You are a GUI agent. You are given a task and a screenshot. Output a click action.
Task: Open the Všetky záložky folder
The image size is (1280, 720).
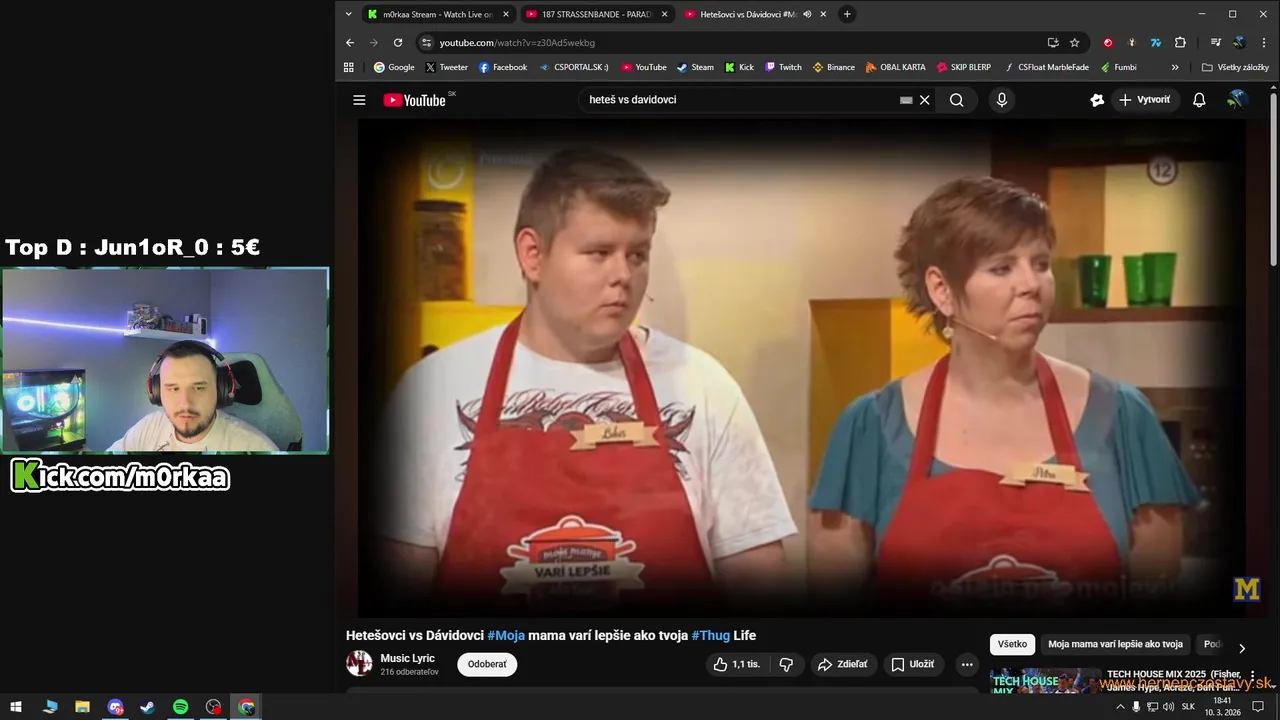(x=1235, y=67)
